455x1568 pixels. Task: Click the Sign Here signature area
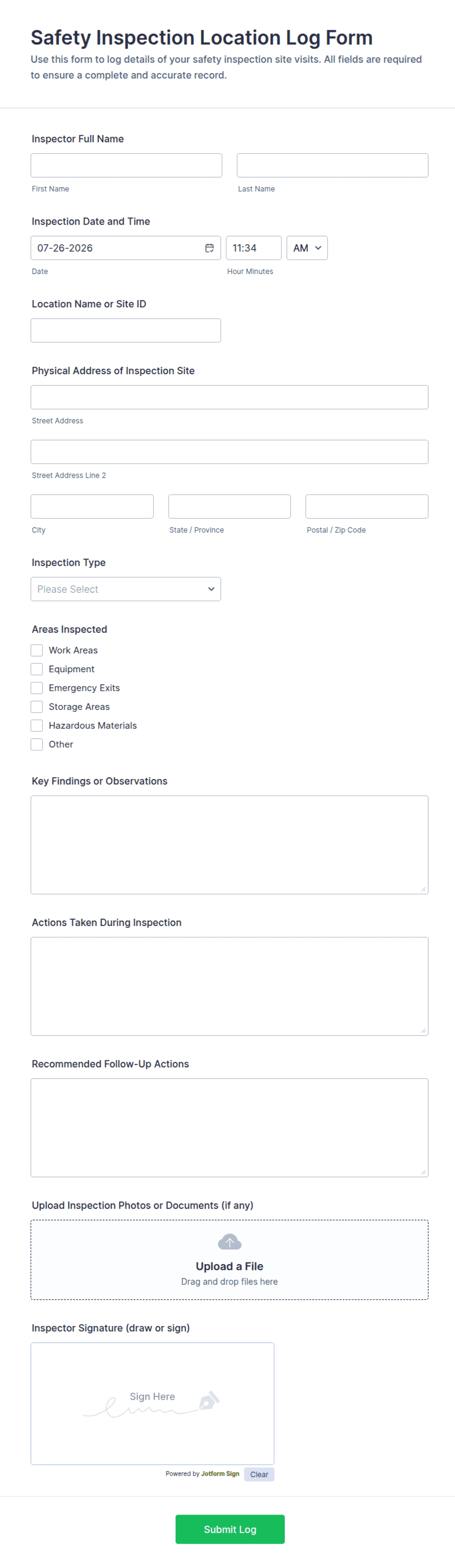coord(153,1404)
